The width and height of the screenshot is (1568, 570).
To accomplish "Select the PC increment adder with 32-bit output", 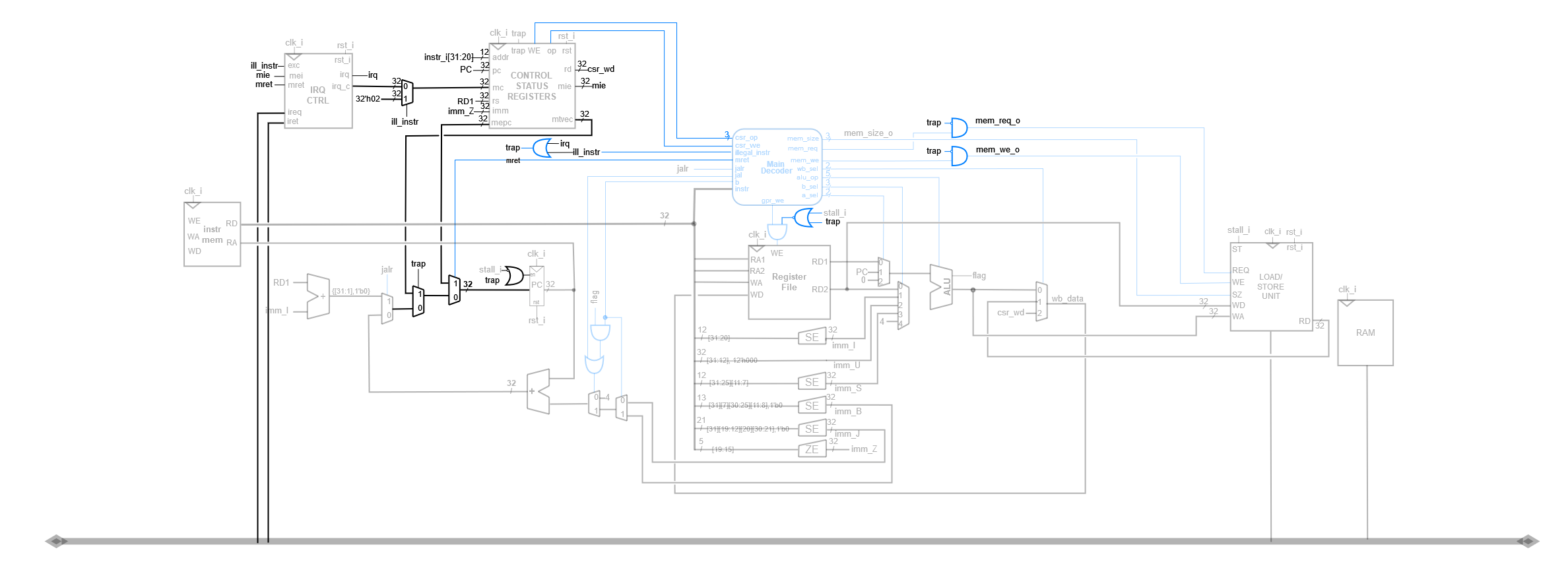I will [538, 391].
